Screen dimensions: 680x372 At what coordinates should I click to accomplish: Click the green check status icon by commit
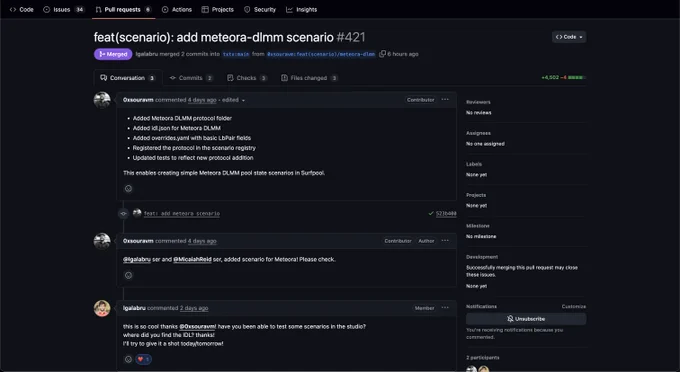click(x=431, y=213)
